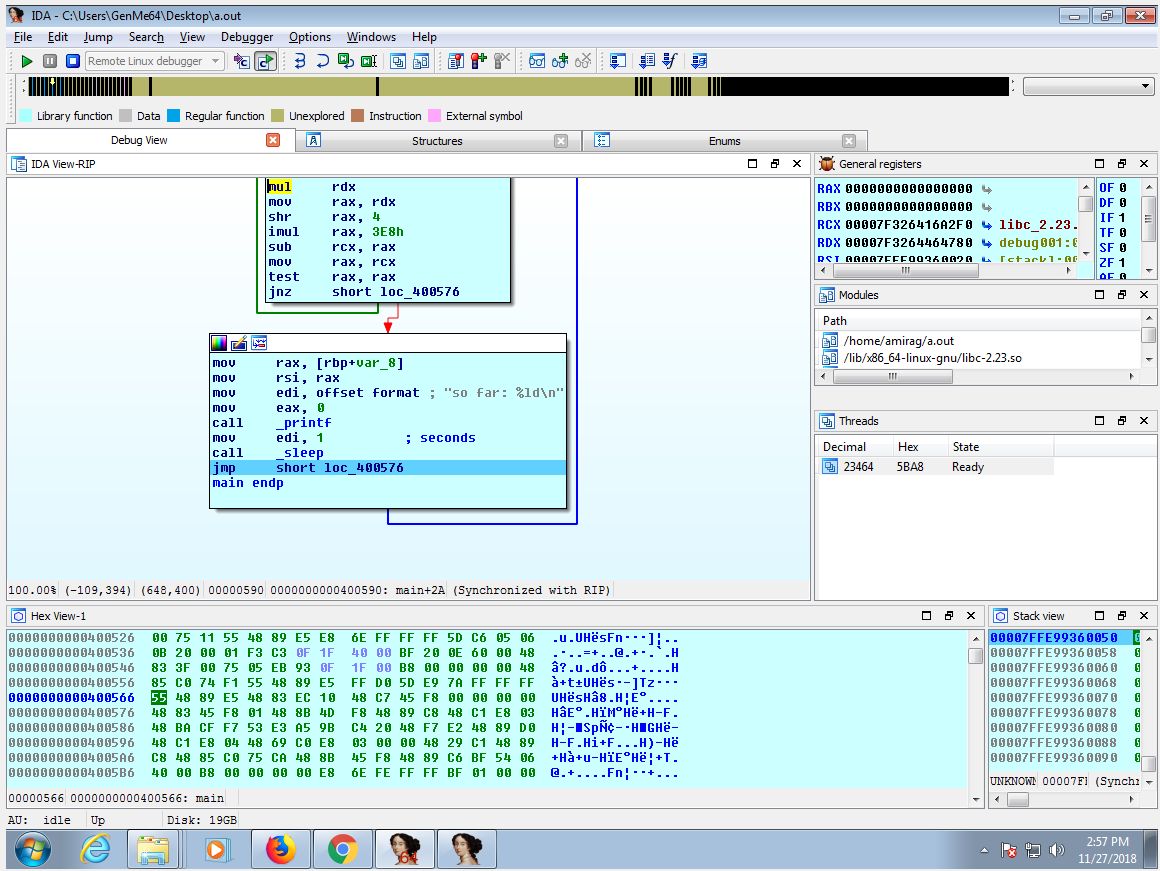Toggle the IF flag value
1160x871 pixels.
[1122, 218]
